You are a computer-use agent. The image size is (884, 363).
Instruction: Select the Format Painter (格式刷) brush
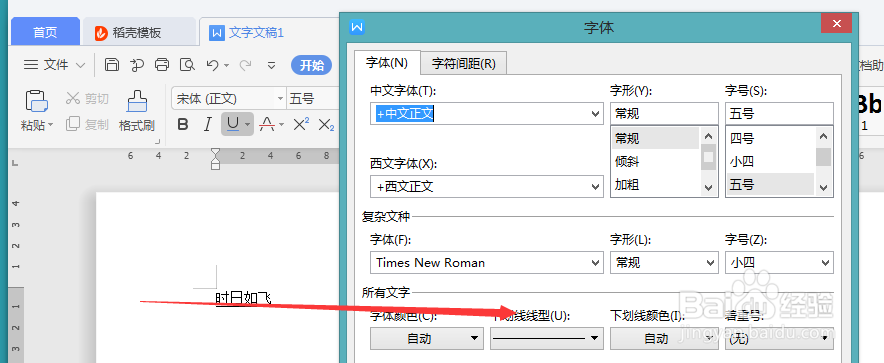137,101
